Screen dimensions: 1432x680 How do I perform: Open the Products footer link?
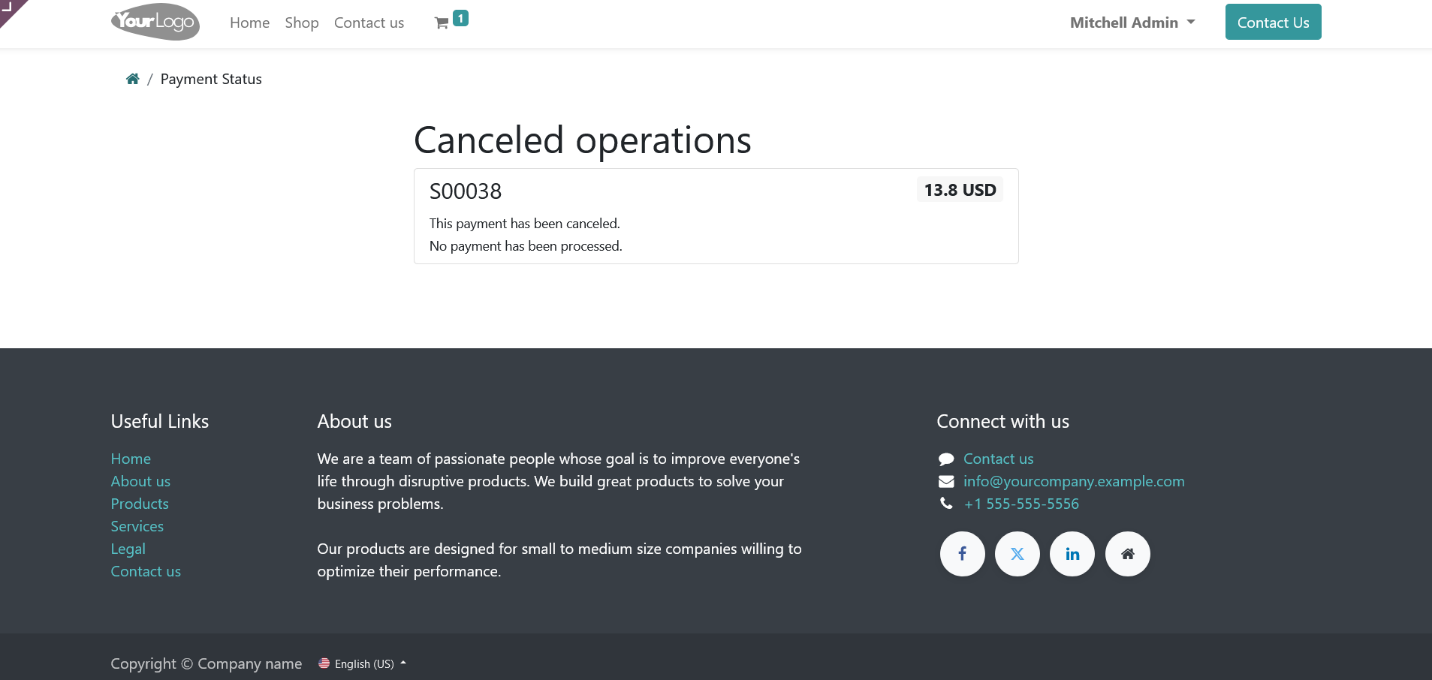point(139,504)
